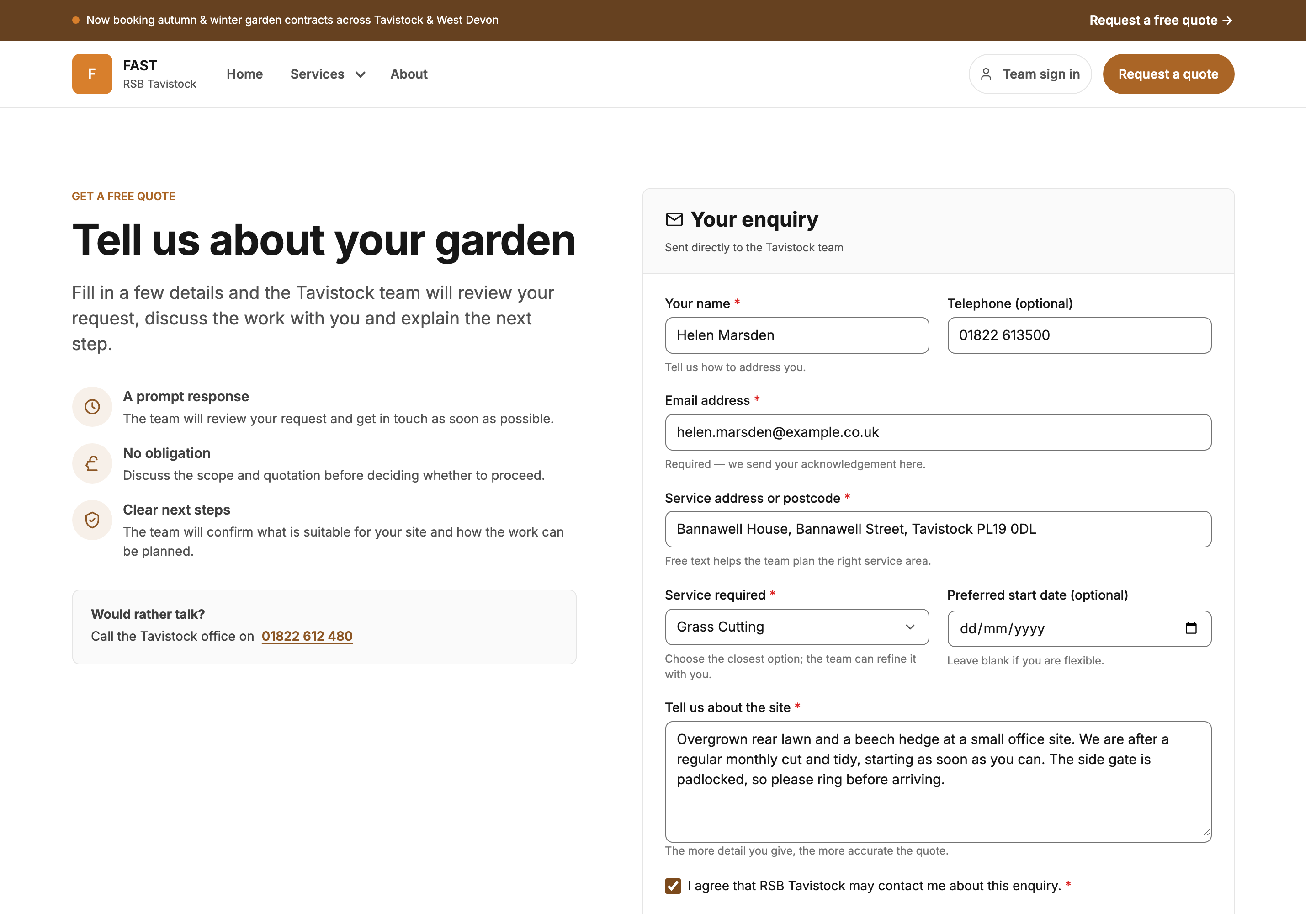
Task: Open the calendar picker icon in date field
Action: pyautogui.click(x=1191, y=628)
